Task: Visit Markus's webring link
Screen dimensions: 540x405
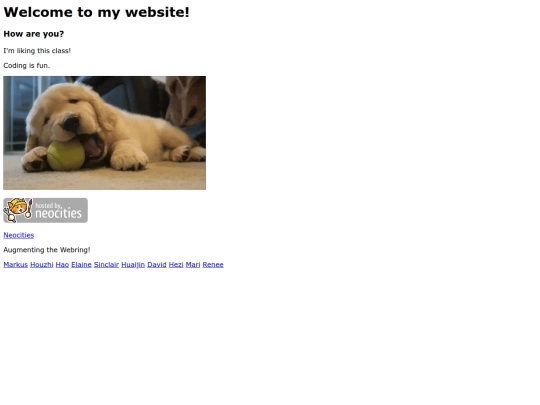Action: 15,264
